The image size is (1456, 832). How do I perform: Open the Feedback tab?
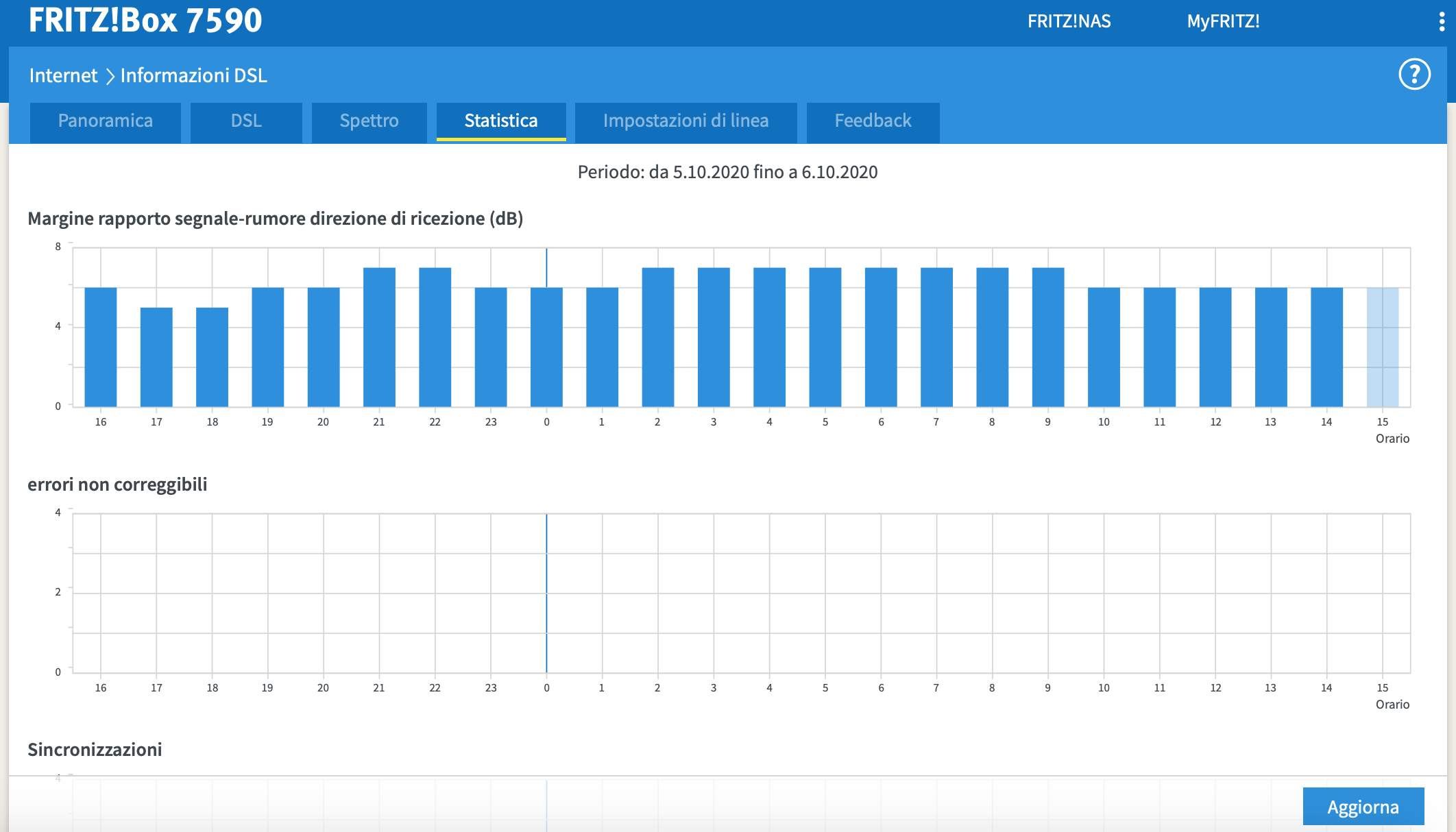[873, 121]
